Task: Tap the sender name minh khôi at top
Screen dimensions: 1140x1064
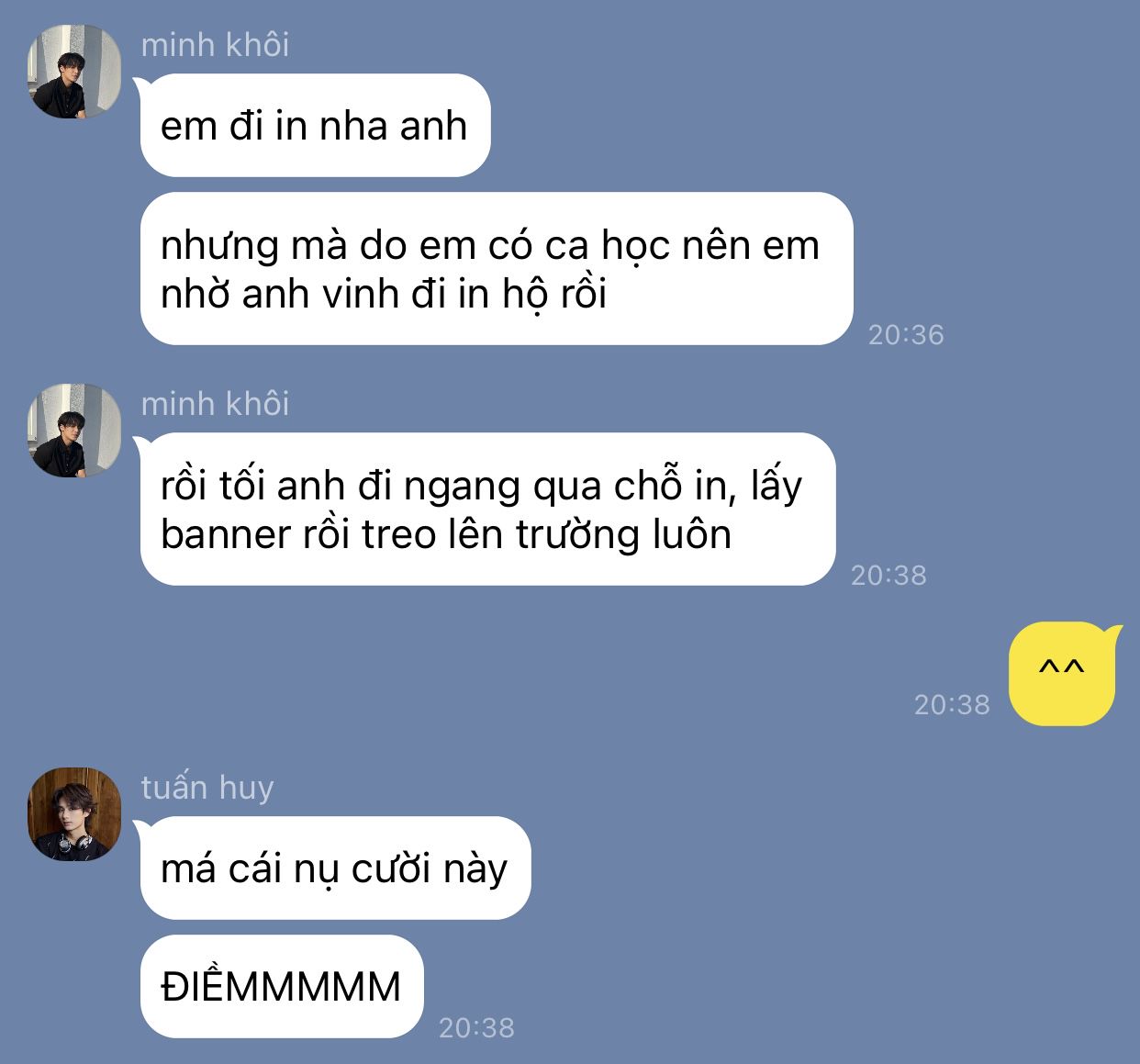Action: [215, 44]
